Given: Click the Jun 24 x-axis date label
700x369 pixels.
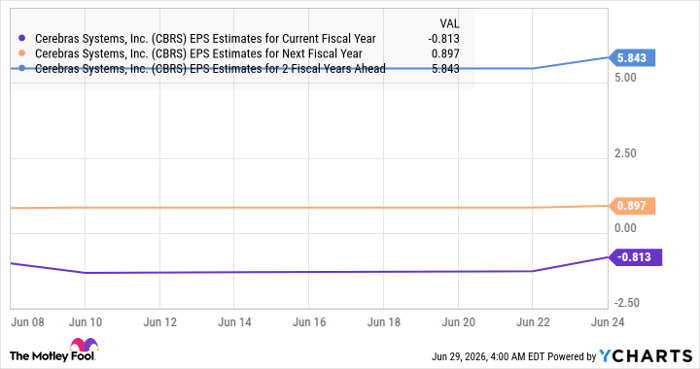Looking at the screenshot, I should click(x=608, y=322).
